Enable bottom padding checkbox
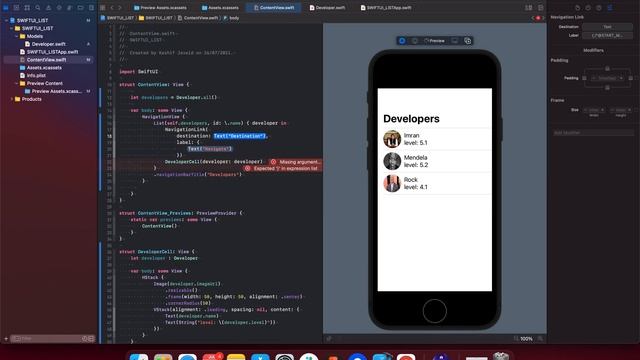This screenshot has width=640, height=360. (x=607, y=87)
